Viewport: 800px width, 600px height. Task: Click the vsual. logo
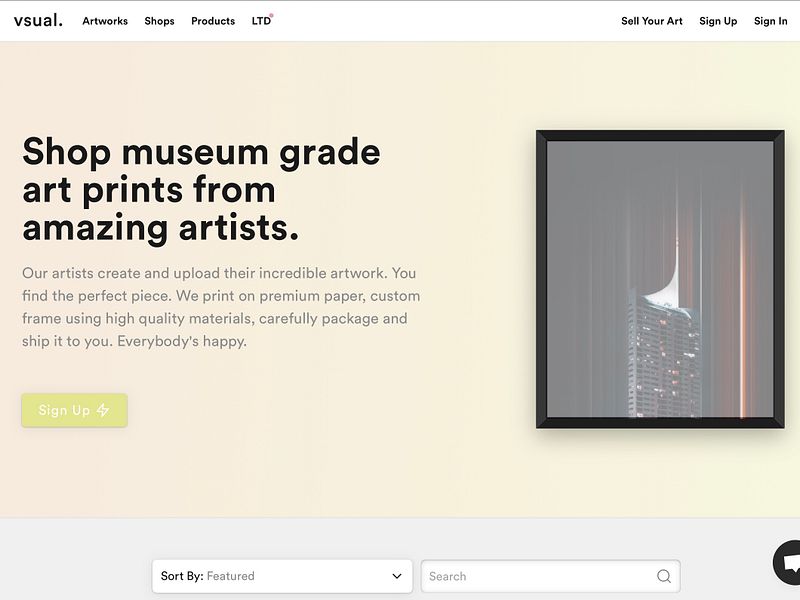[x=38, y=20]
